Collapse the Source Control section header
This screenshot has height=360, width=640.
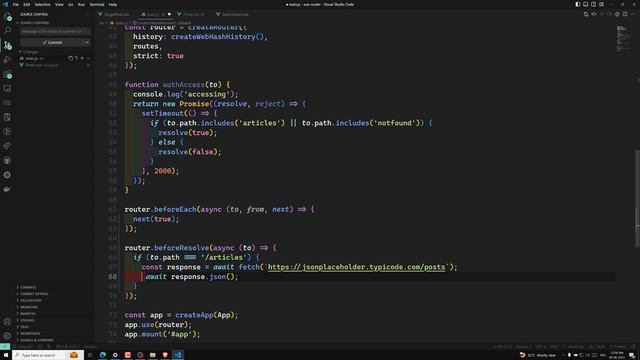[x=35, y=23]
